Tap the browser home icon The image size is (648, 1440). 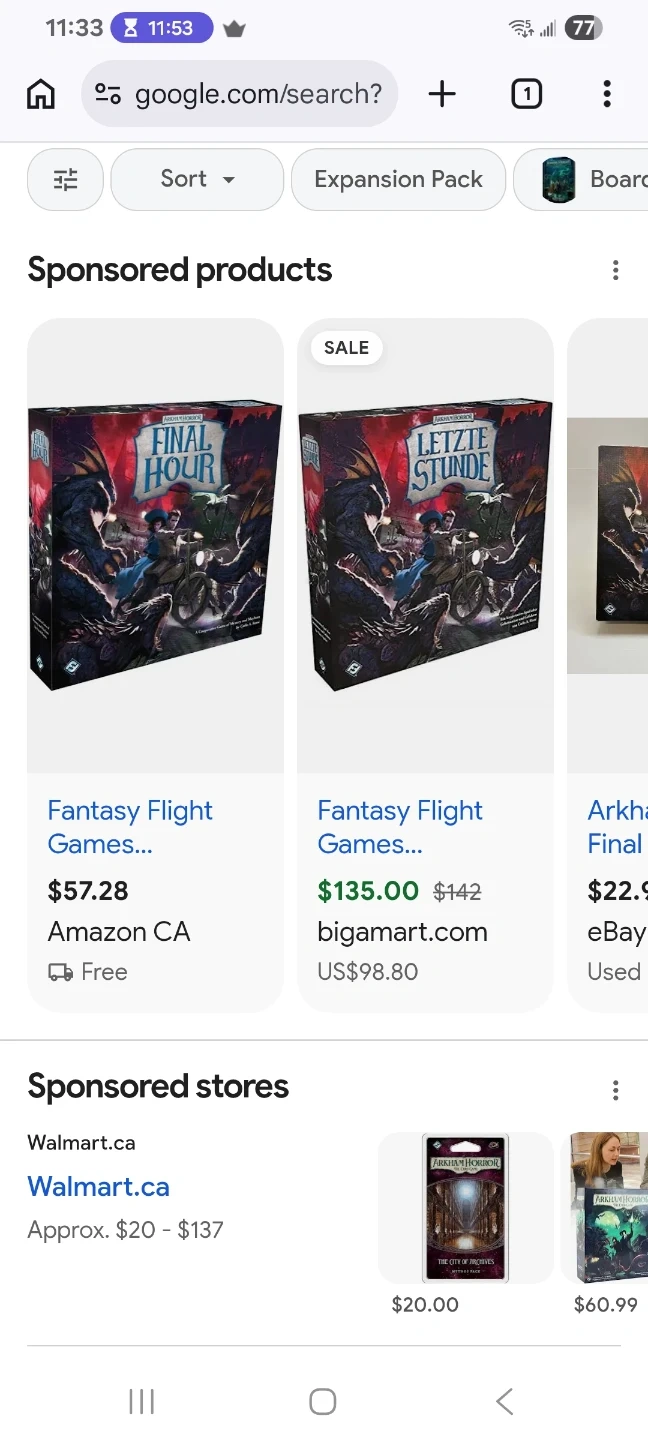41,94
